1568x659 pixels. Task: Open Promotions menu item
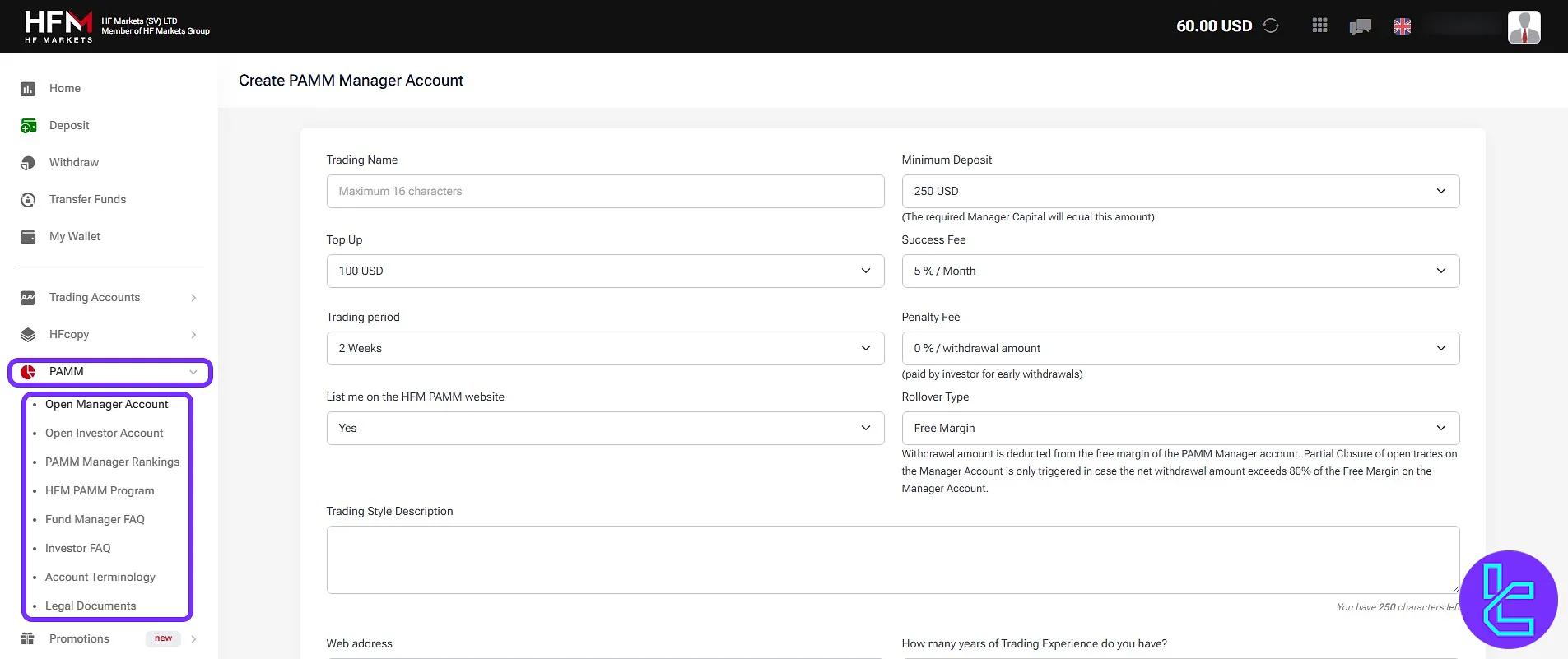pos(79,638)
